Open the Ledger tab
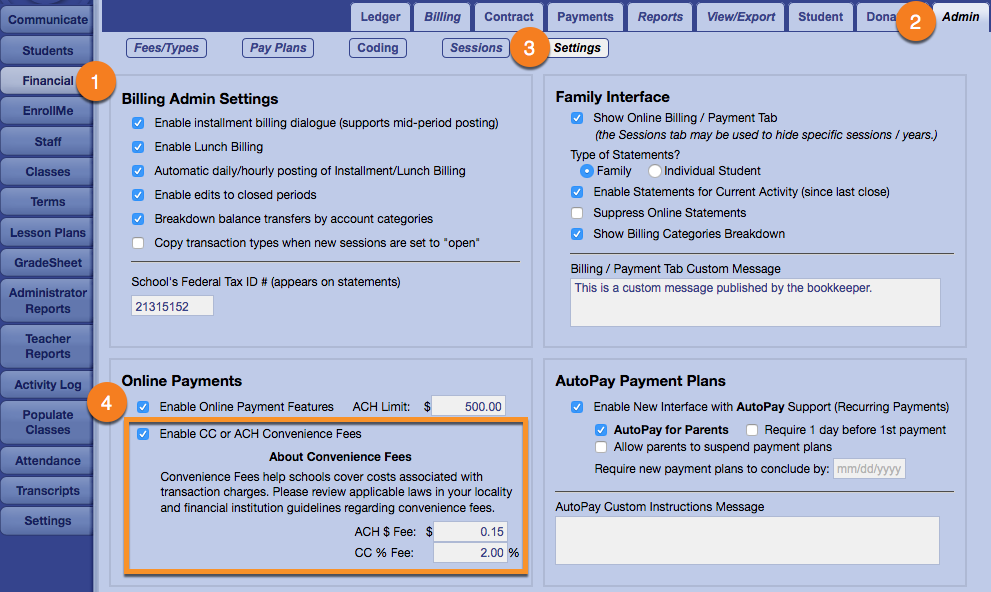Screen dimensions: 991x592 click(380, 17)
